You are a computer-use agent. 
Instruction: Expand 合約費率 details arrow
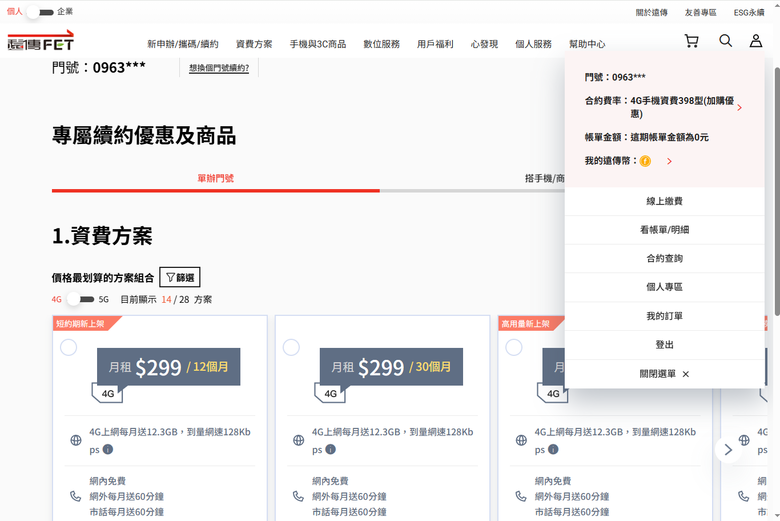740,107
